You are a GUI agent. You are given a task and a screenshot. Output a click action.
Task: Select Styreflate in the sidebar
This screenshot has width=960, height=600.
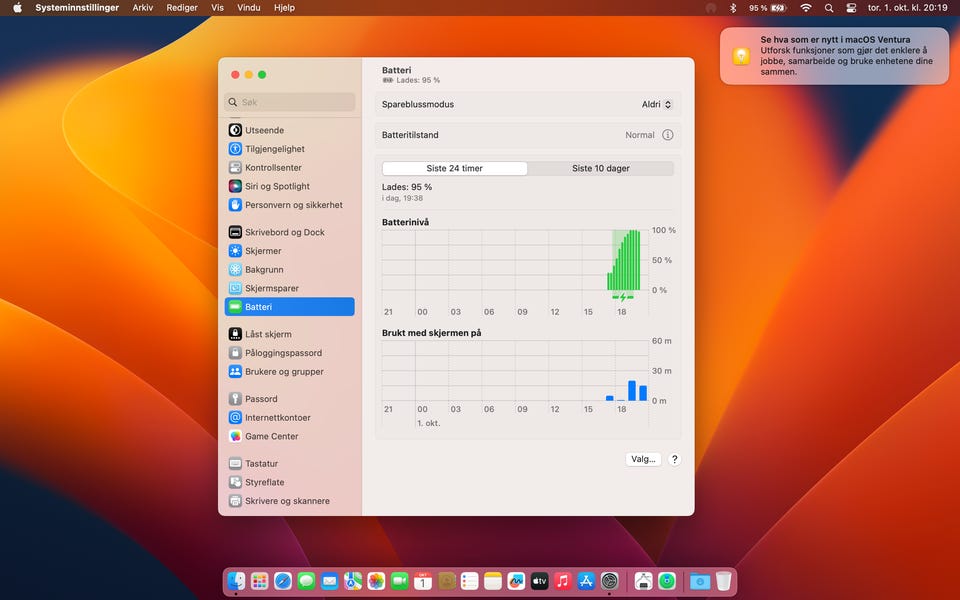(290, 482)
